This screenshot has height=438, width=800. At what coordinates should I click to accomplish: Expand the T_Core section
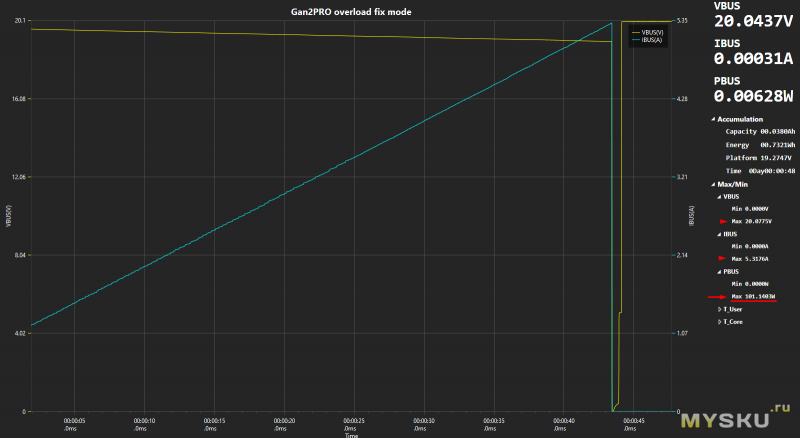719,322
